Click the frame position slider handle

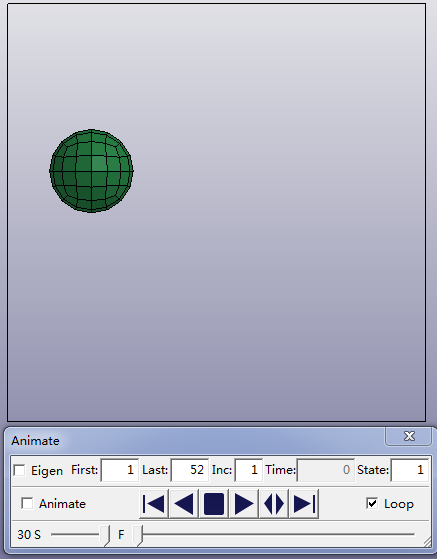click(x=138, y=535)
